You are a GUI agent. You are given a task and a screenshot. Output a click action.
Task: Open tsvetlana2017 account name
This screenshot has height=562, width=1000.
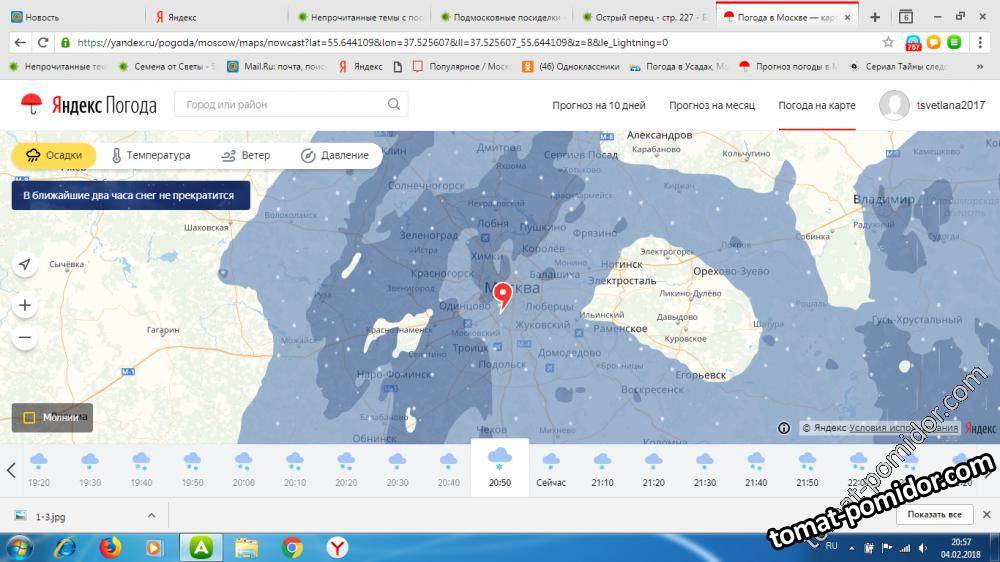click(x=951, y=105)
